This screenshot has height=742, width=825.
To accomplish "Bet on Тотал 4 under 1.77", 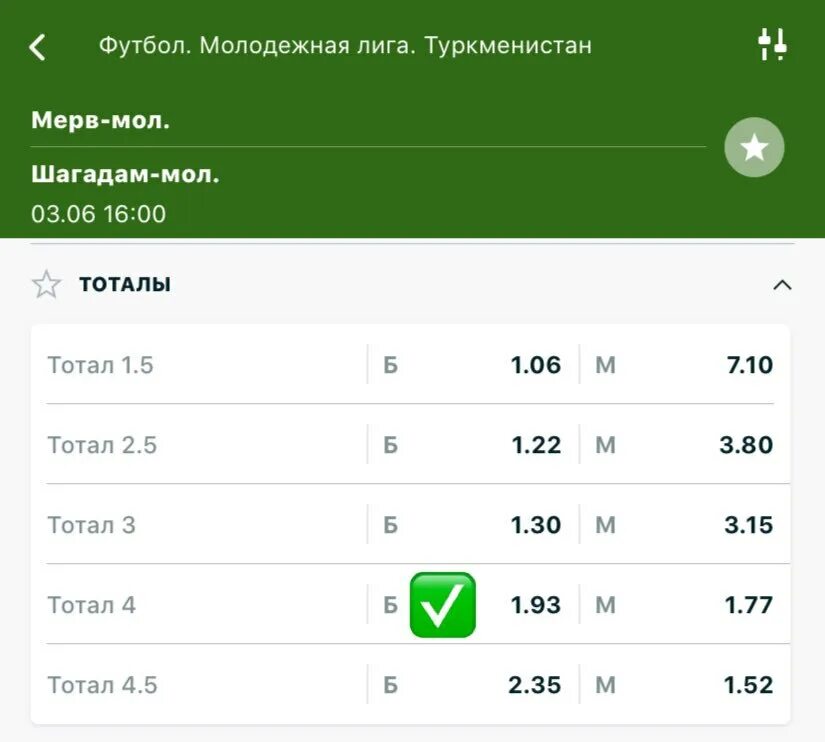I will tap(684, 605).
